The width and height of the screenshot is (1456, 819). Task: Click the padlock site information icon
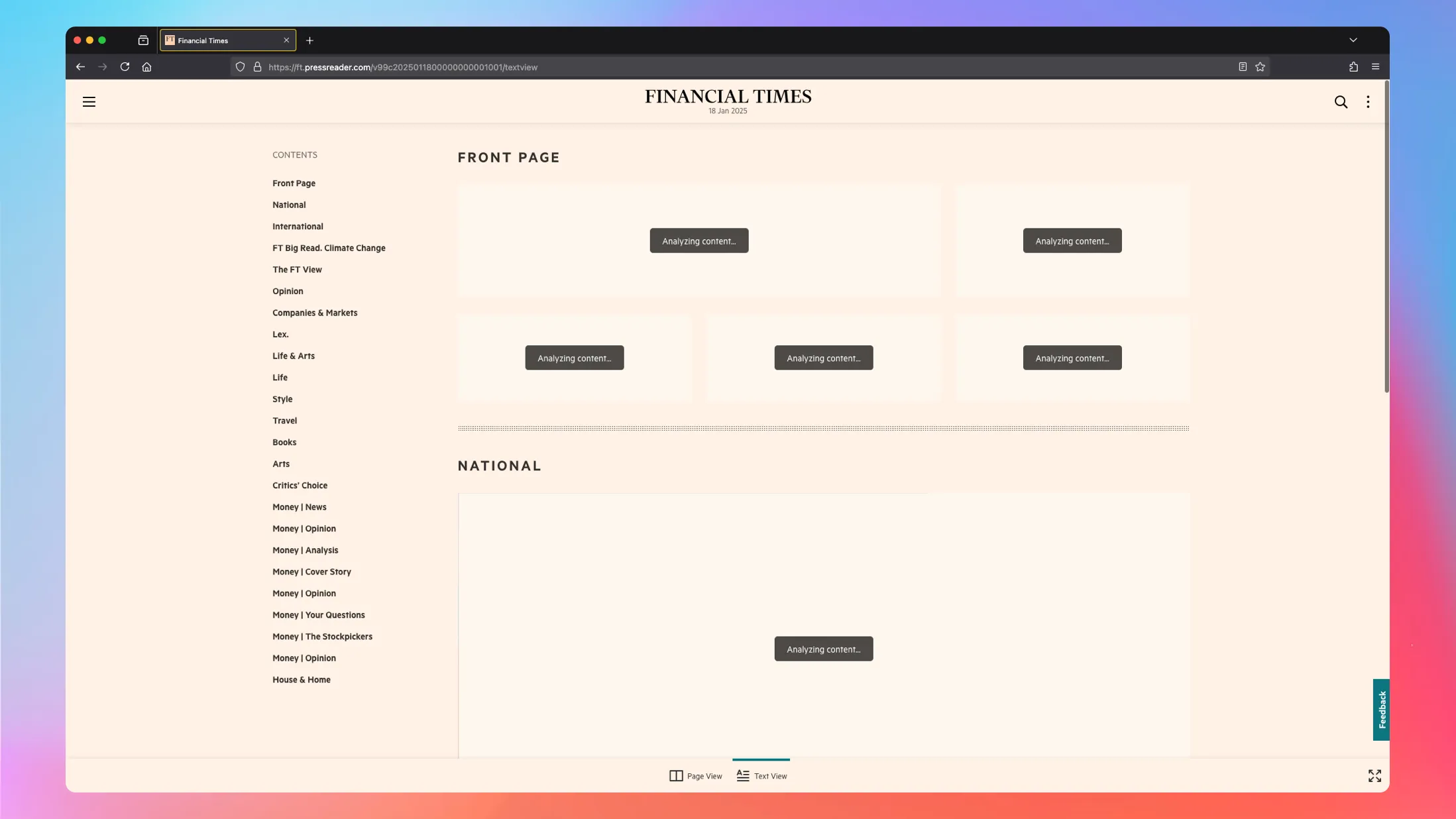pyautogui.click(x=257, y=67)
